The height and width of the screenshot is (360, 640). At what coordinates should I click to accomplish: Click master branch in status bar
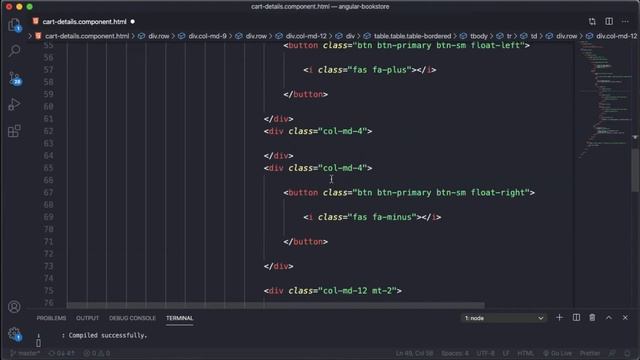tap(25, 353)
